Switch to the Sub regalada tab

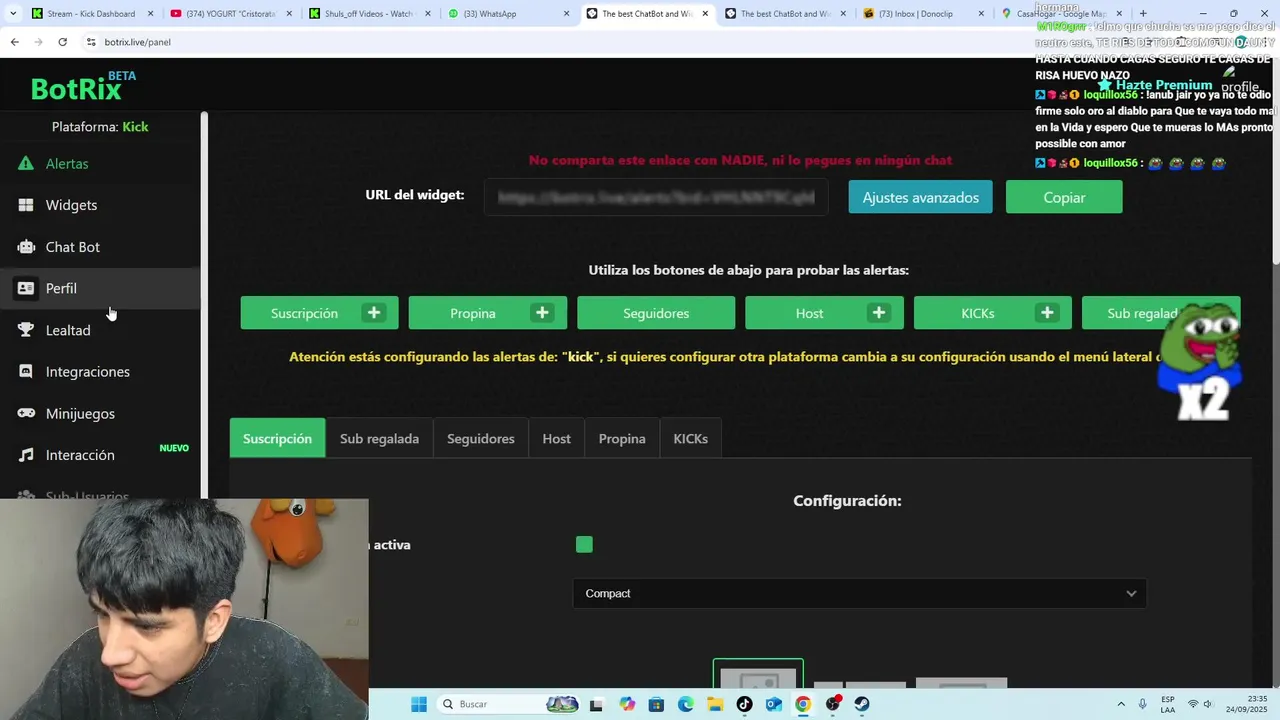379,438
